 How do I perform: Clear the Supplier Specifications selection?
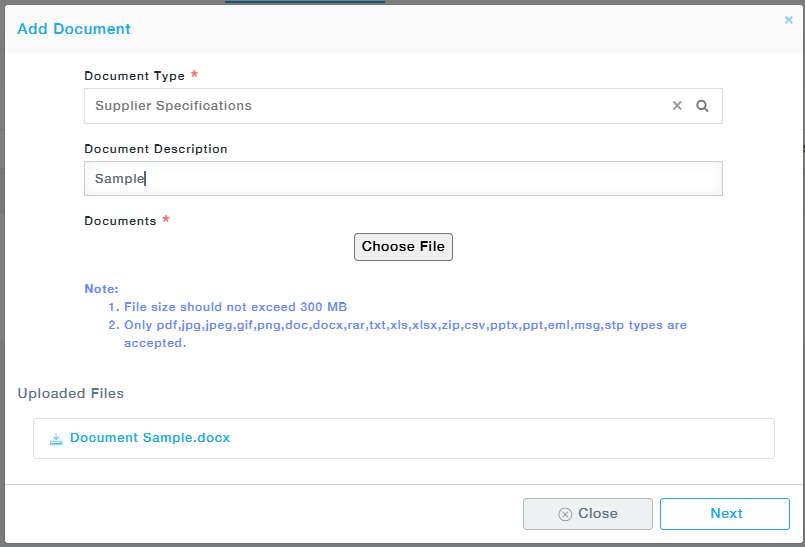677,106
